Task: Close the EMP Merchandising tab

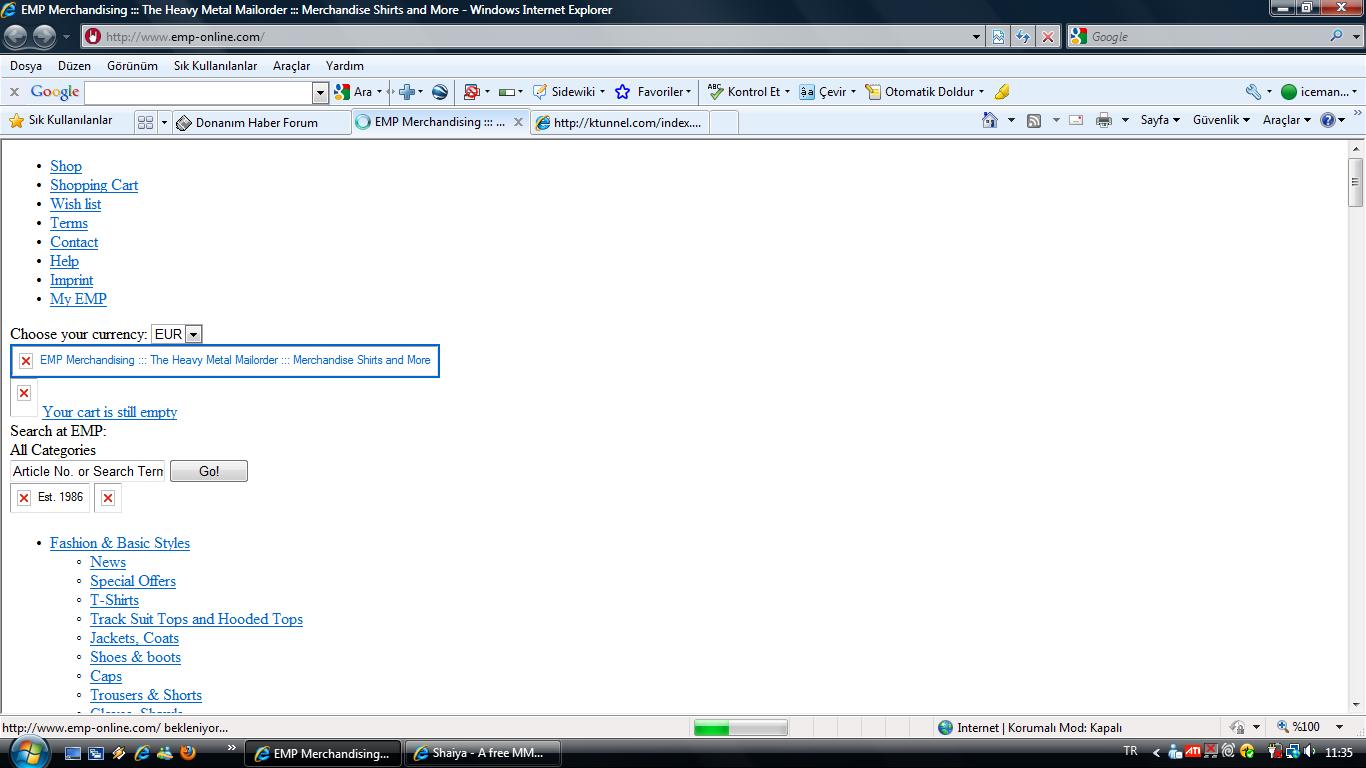Action: [518, 122]
